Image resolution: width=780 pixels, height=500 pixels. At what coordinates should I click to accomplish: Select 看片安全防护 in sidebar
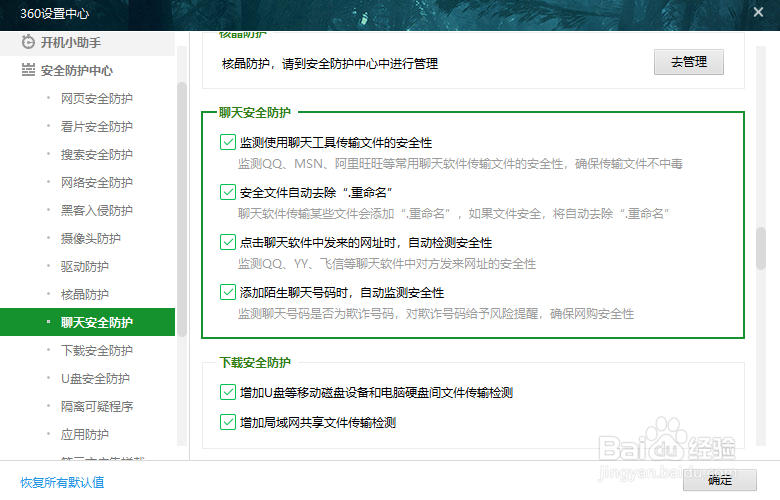(97, 126)
